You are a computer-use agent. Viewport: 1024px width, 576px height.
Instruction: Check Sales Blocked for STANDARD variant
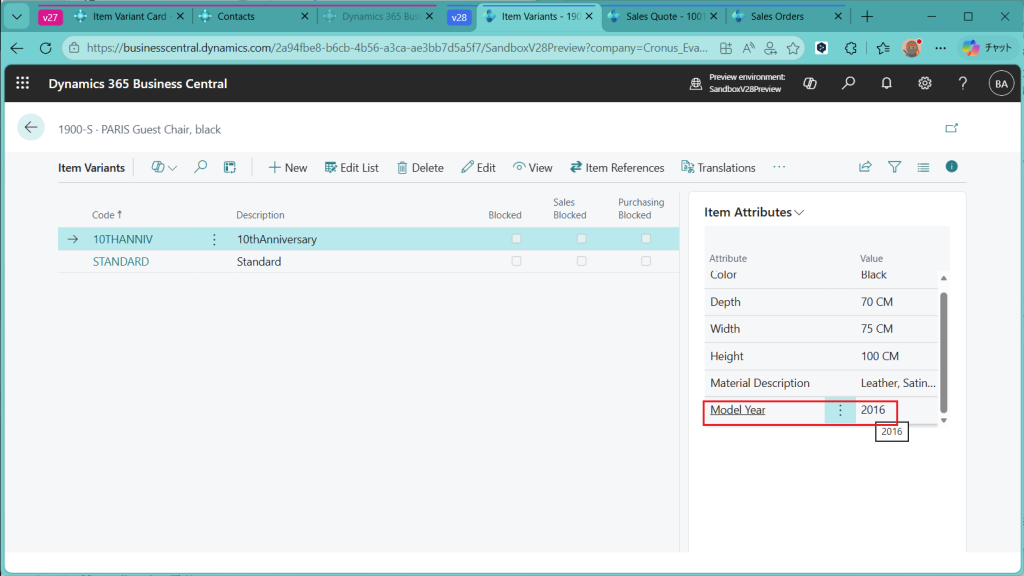coord(581,261)
